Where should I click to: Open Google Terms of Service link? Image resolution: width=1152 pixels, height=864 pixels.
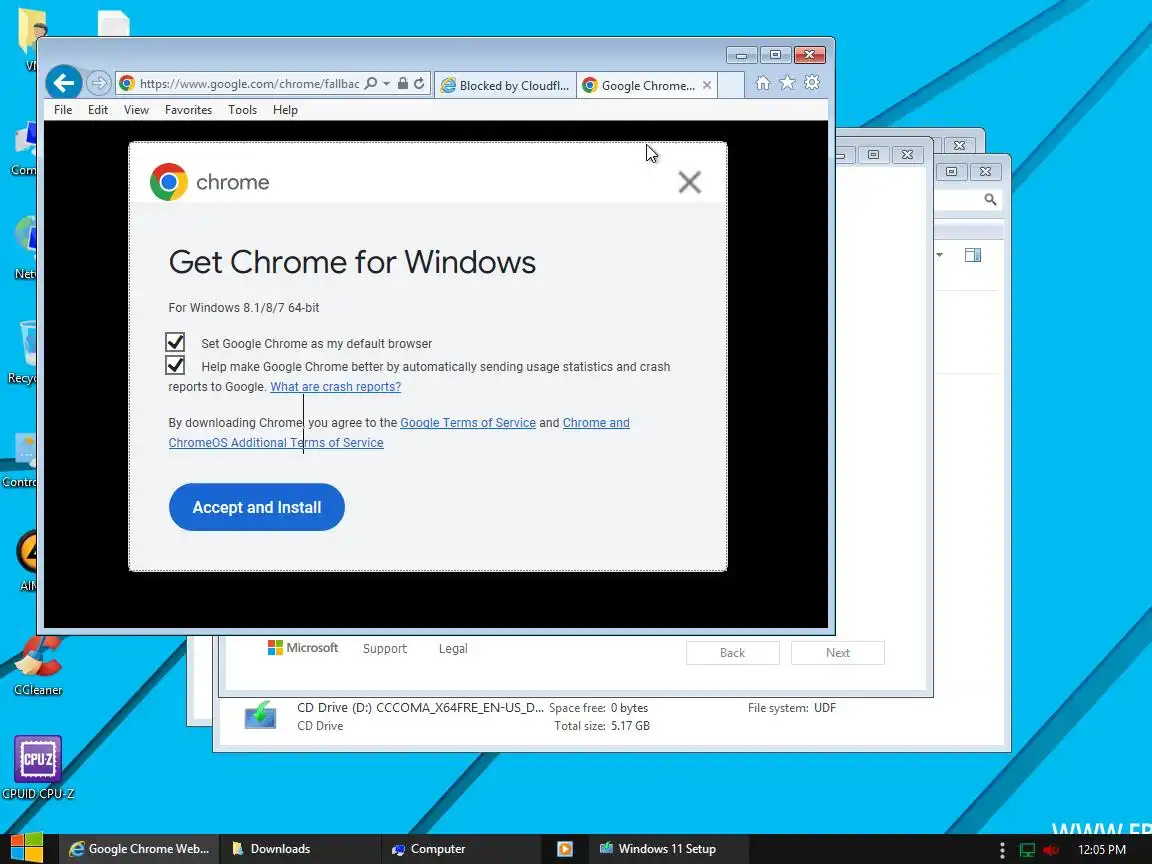pos(468,422)
